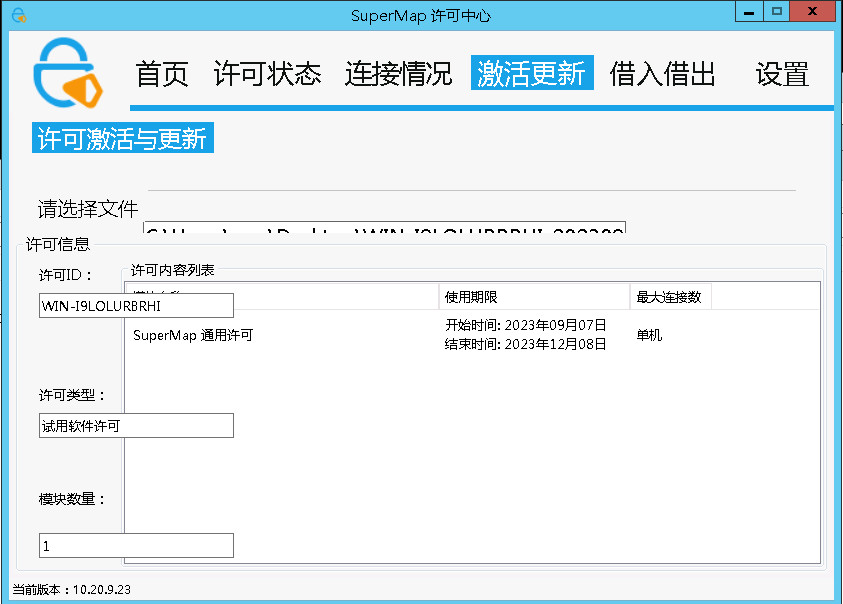This screenshot has width=843, height=604.
Task: Click the title bar app icon
Action: [x=19, y=16]
